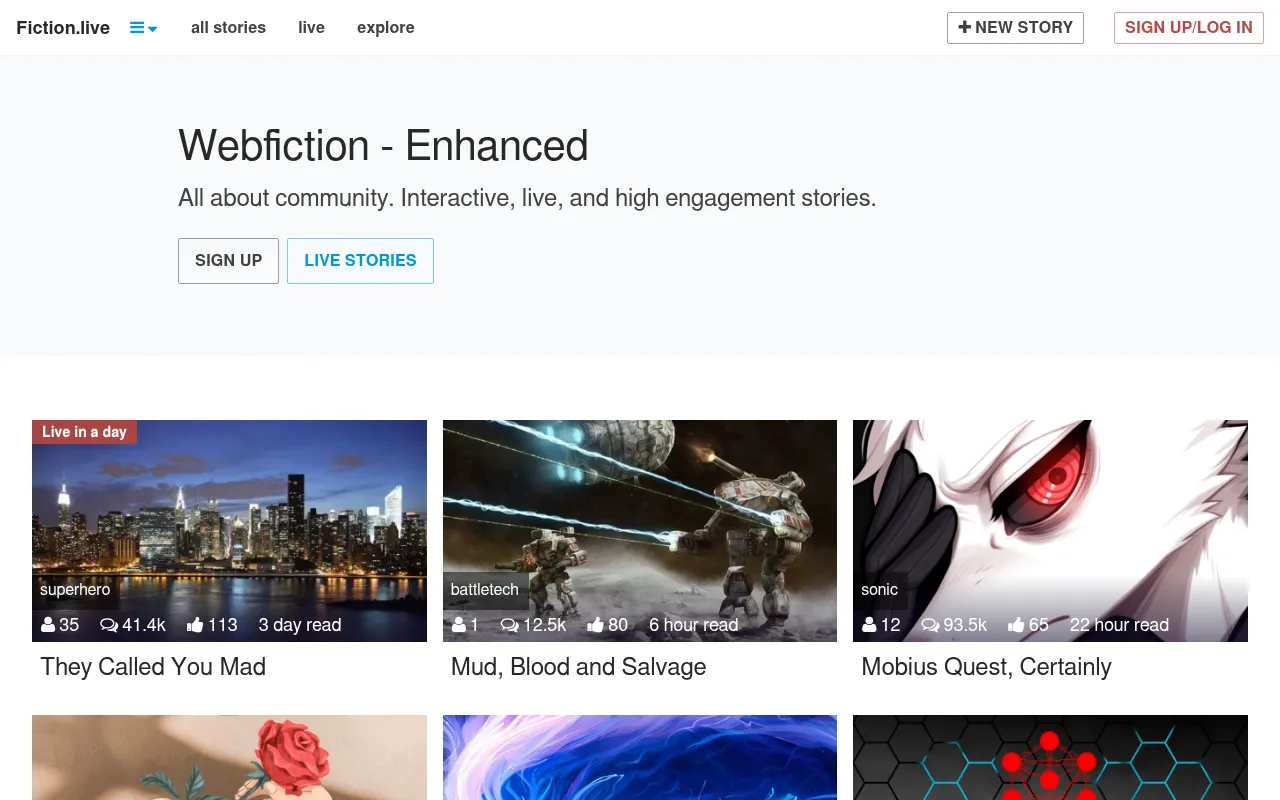
Task: Click the 6 hour read text
Action: 694,625
